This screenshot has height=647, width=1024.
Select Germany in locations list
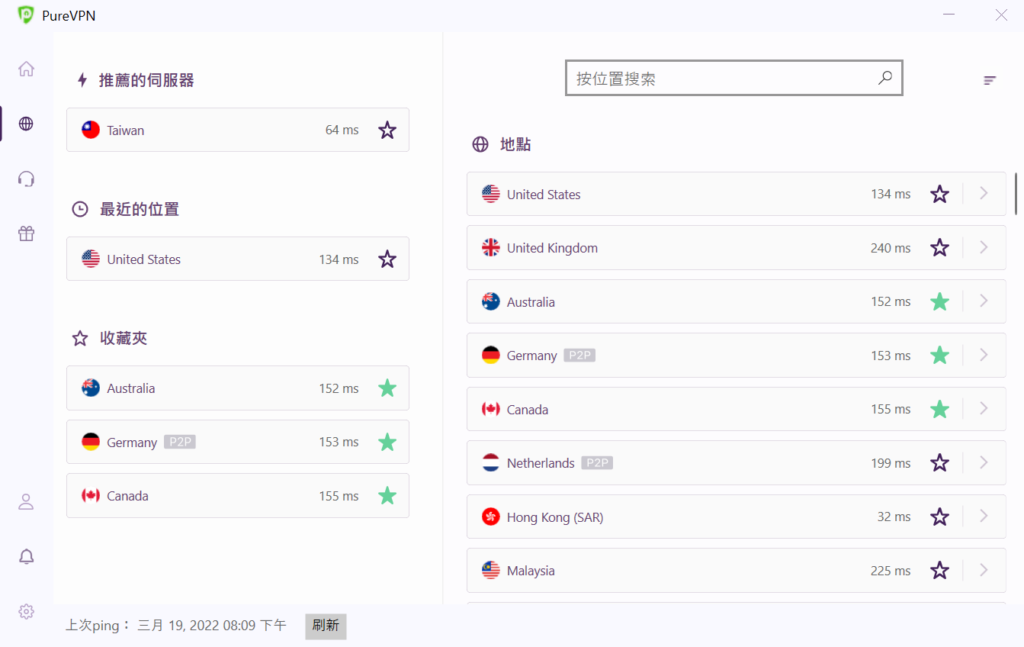tap(736, 355)
